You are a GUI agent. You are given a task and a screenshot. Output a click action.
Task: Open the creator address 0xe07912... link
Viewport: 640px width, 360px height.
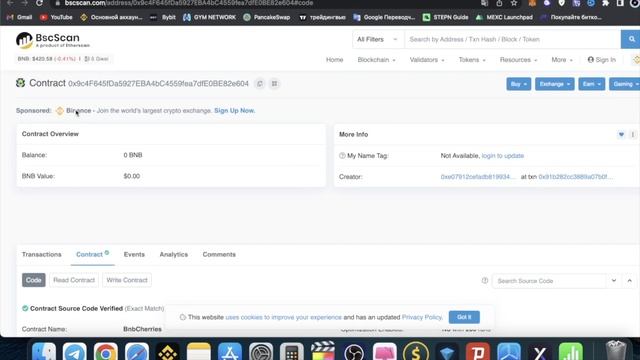(478, 177)
